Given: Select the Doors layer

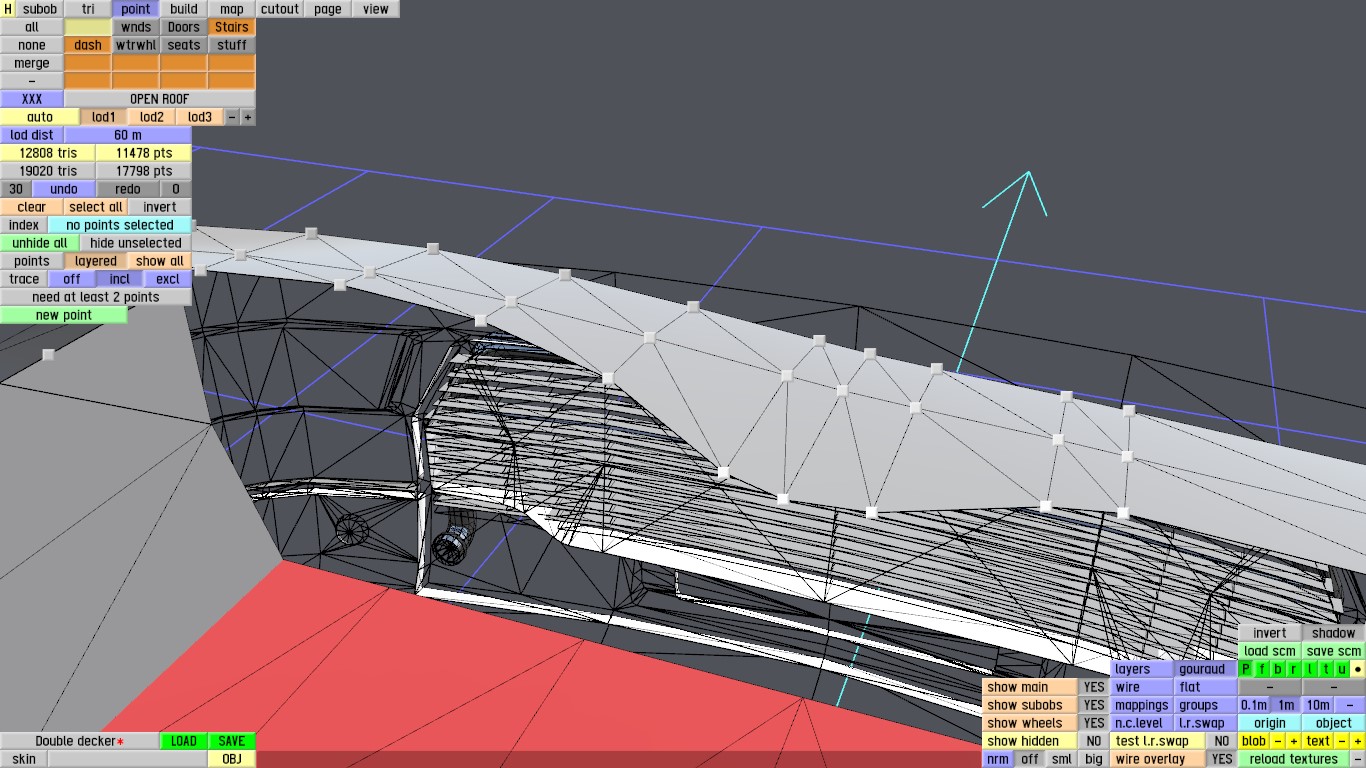Looking at the screenshot, I should pos(184,27).
